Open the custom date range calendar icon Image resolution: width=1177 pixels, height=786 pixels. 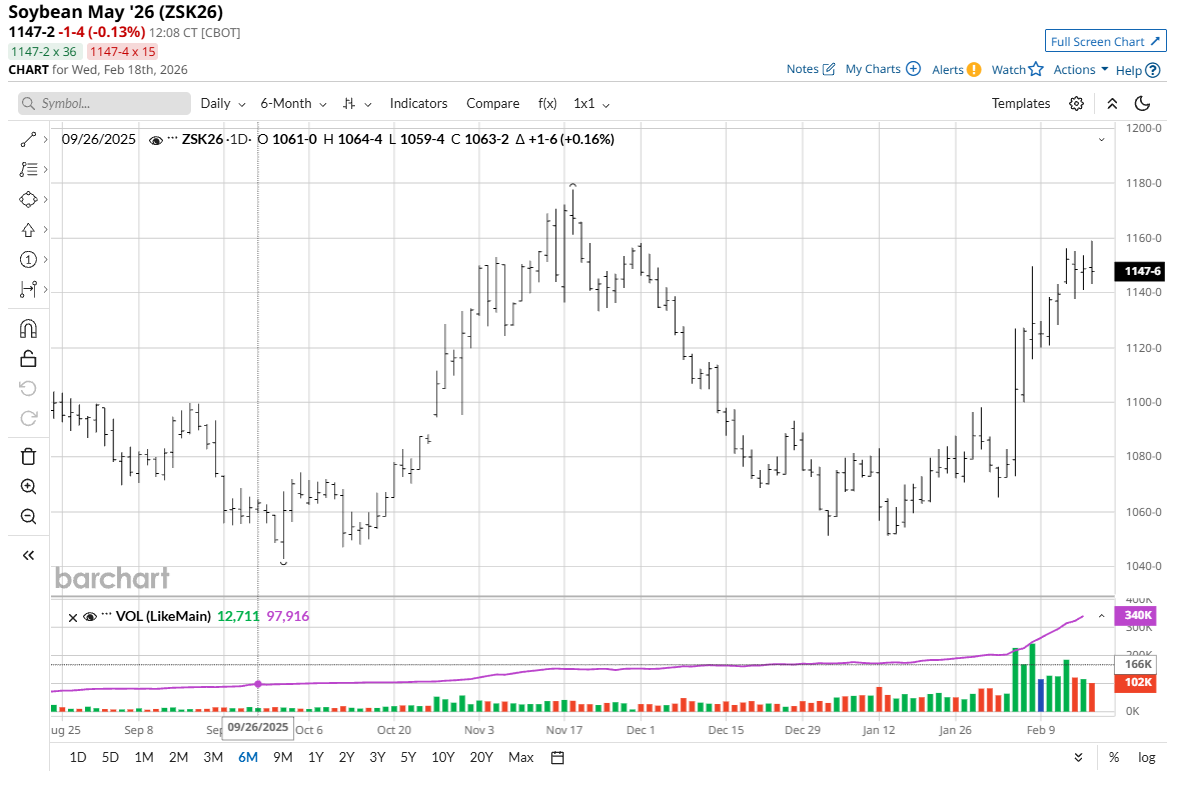pos(558,757)
